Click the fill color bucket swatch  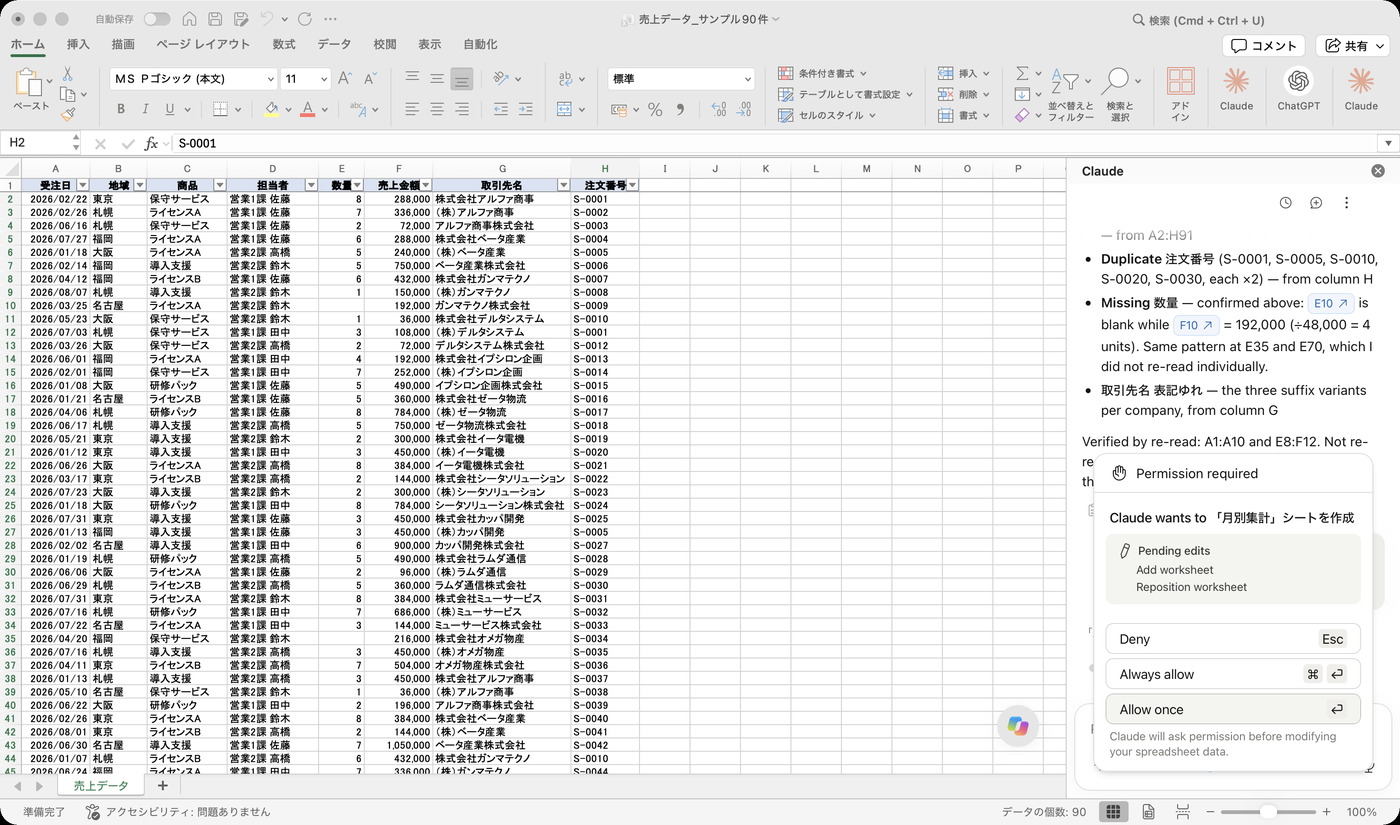point(271,109)
